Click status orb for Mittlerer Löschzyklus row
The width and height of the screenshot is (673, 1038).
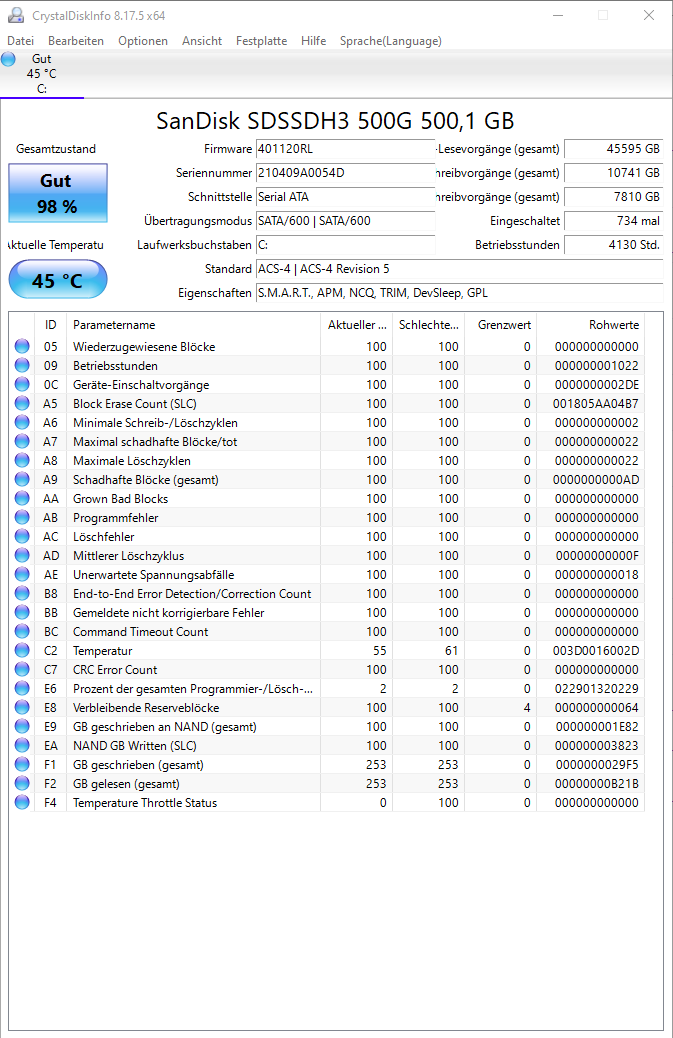[22, 555]
